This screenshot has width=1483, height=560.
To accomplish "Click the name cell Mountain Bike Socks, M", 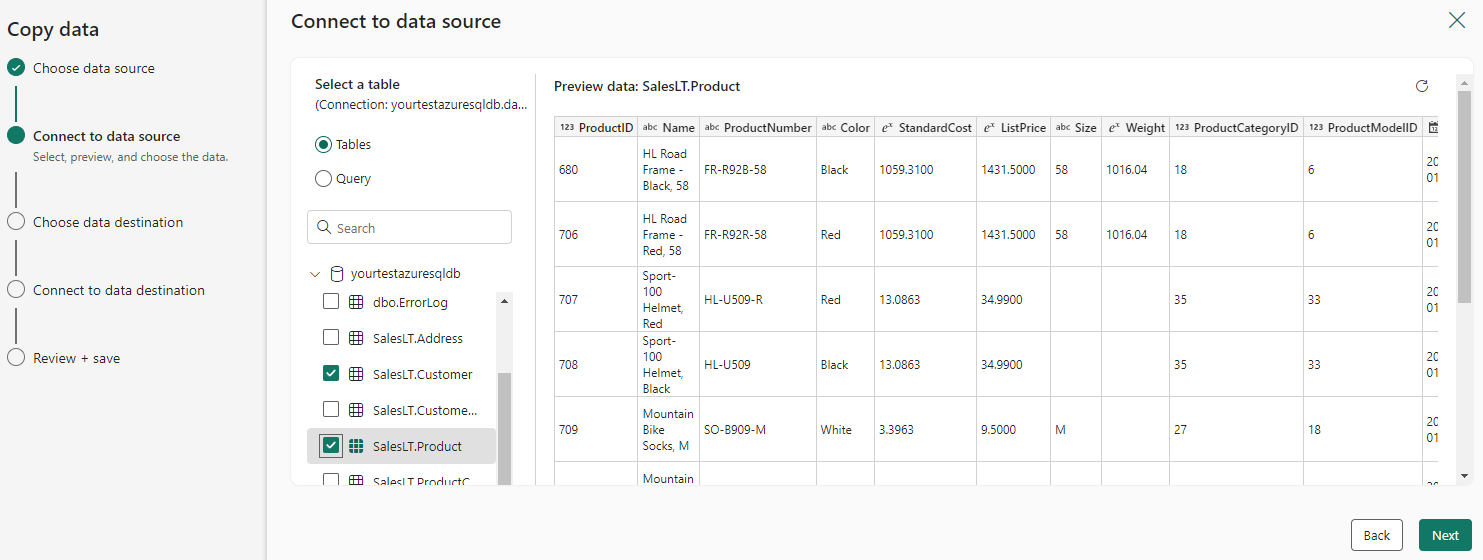I will pyautogui.click(x=667, y=430).
